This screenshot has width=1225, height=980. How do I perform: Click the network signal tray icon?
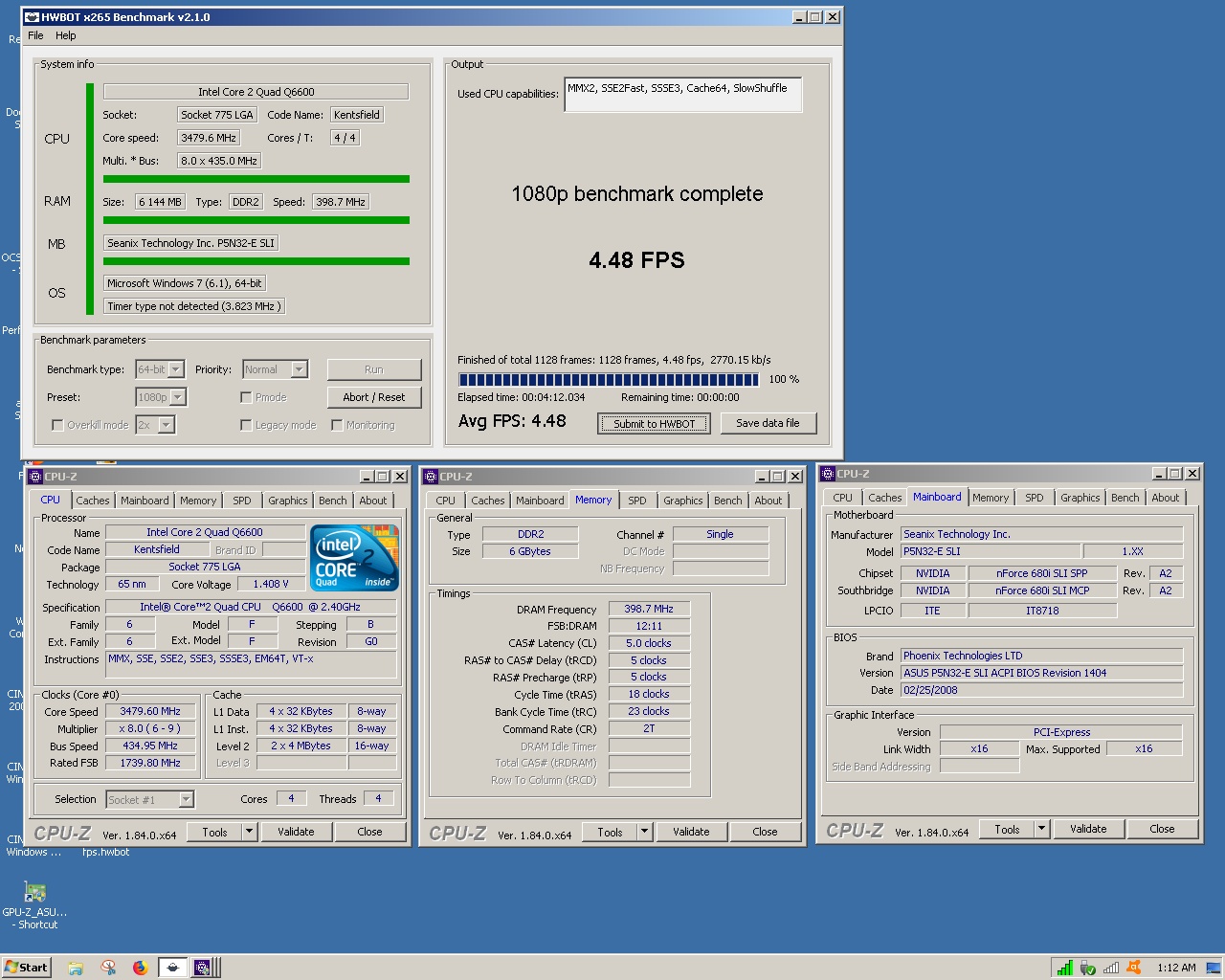pos(1110,968)
